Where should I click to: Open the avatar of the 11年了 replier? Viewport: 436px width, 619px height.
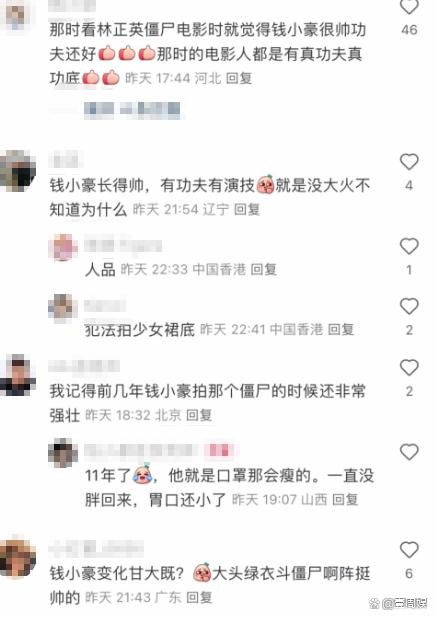click(63, 452)
